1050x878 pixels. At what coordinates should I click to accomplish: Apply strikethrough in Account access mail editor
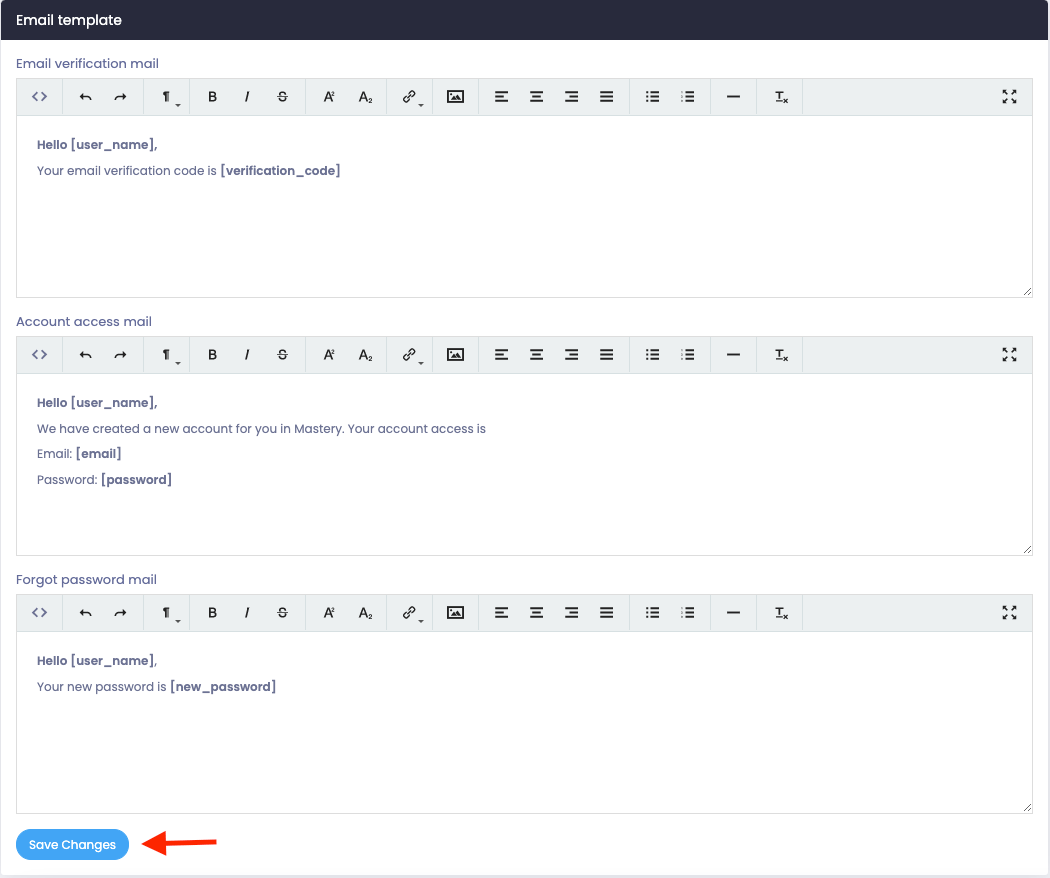[282, 355]
